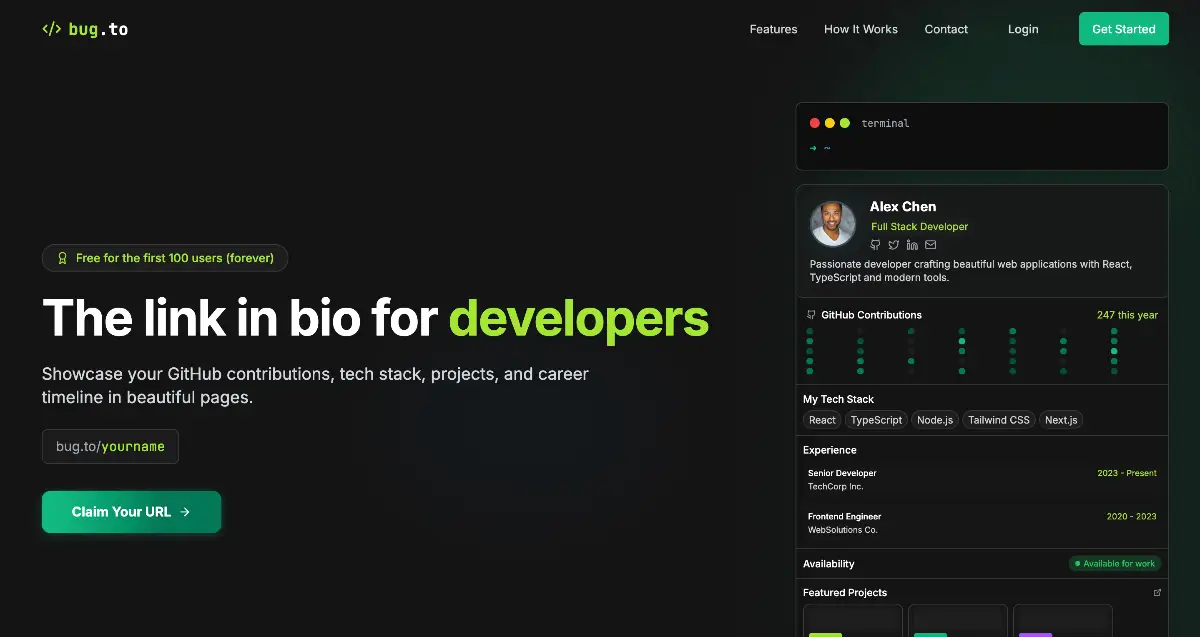Click the 'Alex Chen' name text
1200x637 pixels.
903,207
